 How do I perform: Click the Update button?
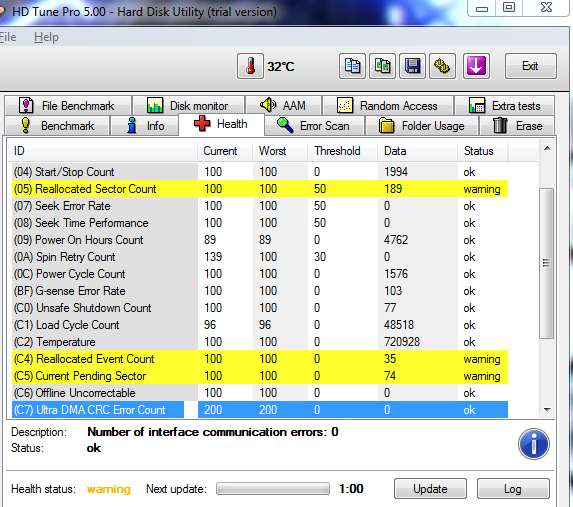click(430, 489)
